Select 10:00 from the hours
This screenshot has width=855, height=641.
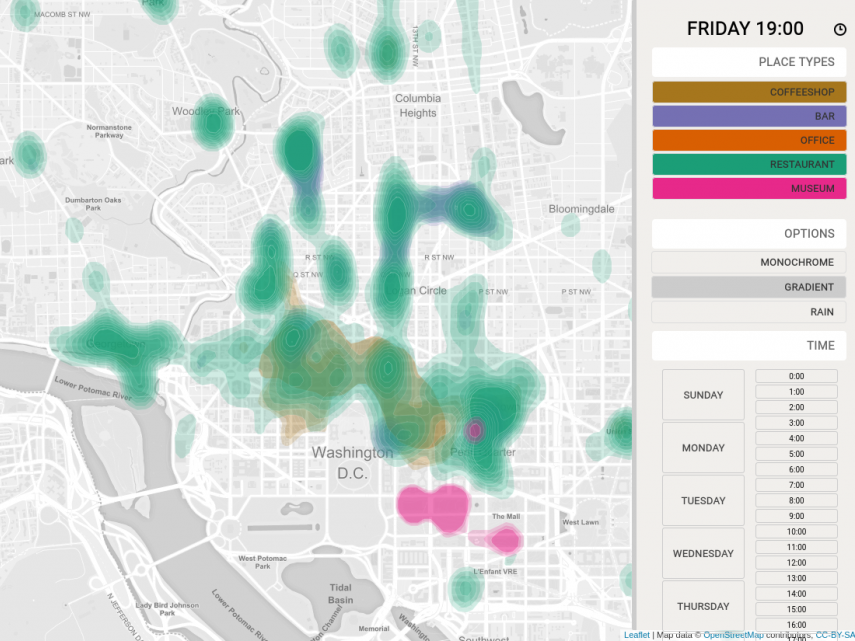[796, 531]
